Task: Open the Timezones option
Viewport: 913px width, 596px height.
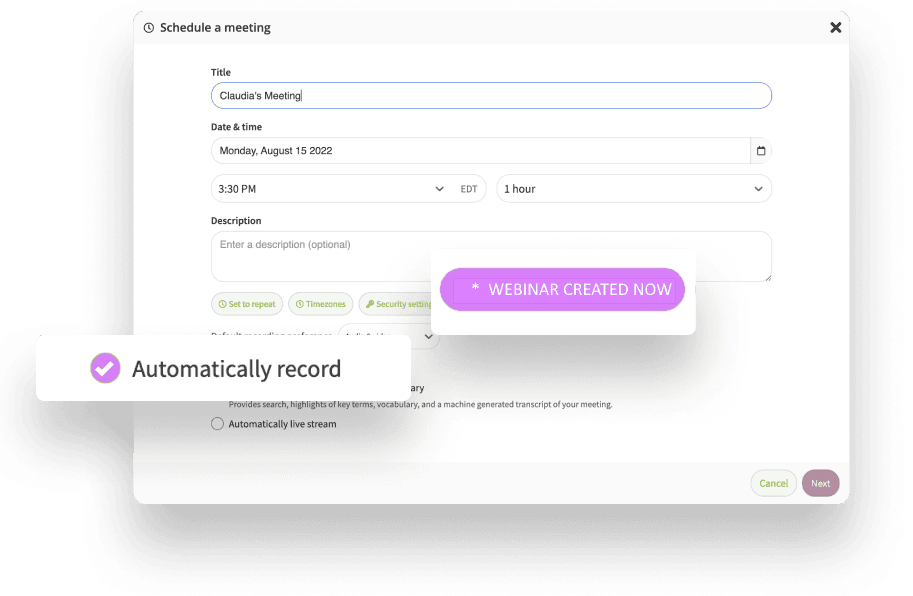Action: [320, 304]
